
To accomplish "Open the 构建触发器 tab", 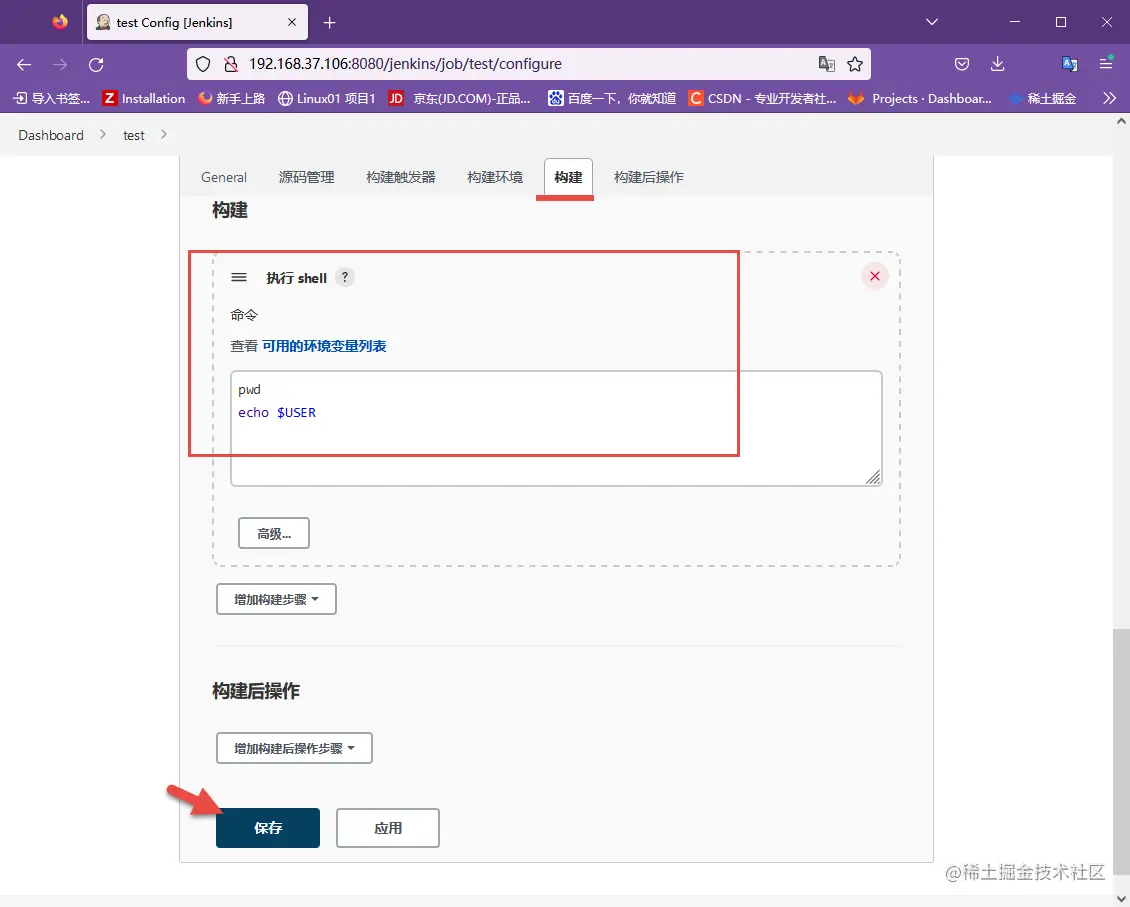I will click(400, 177).
